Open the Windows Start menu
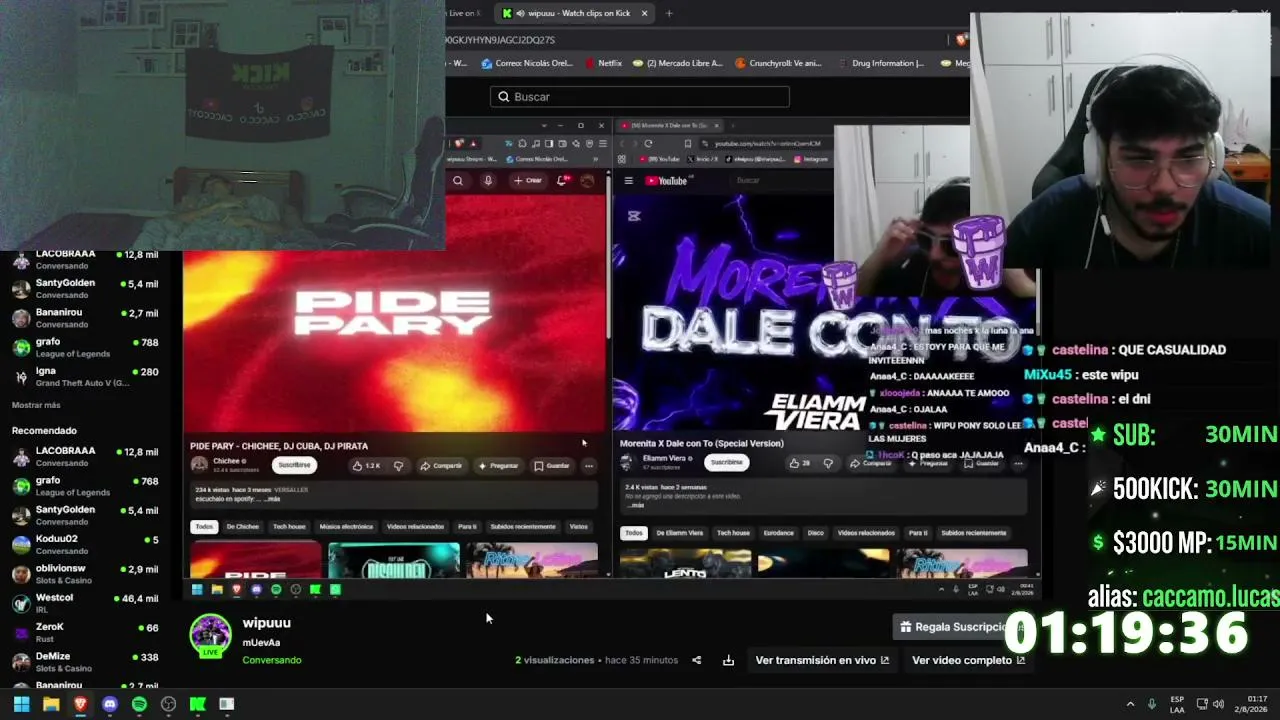This screenshot has height=720, width=1280. tap(21, 704)
